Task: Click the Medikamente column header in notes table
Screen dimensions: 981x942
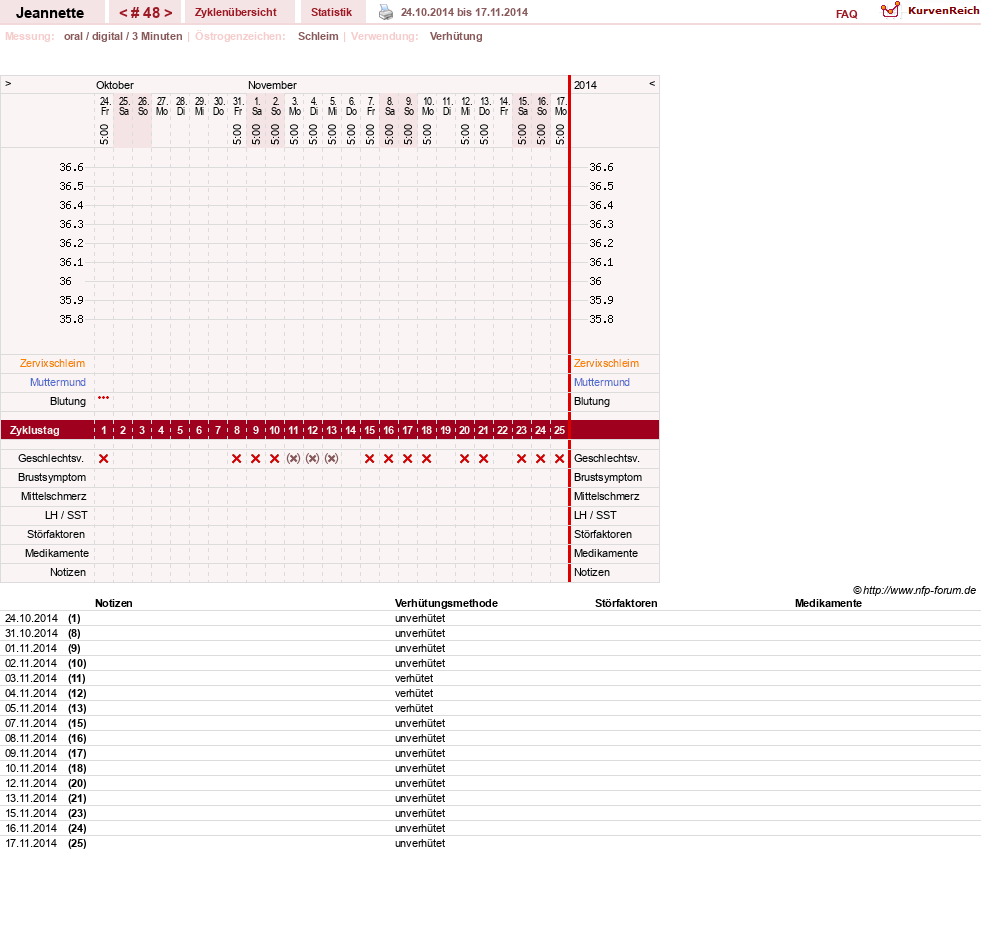Action: [828, 603]
